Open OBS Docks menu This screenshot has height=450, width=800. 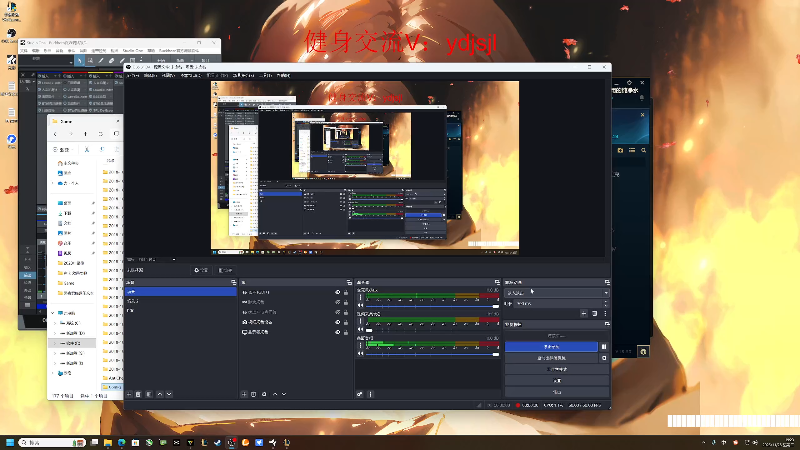pos(190,76)
